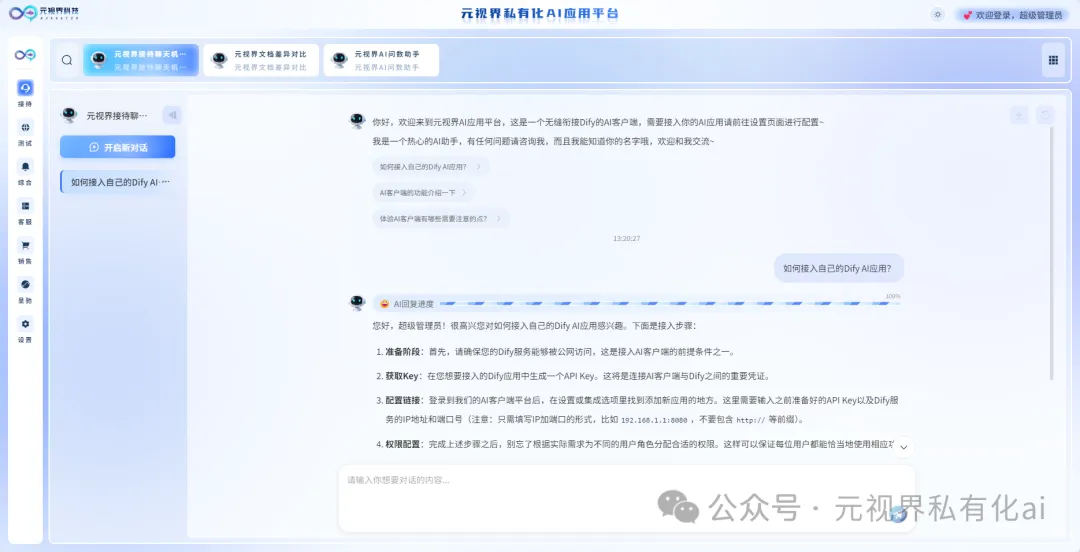Click the chat area vertical scrollbar
The image size is (1080, 552).
pyautogui.click(x=1051, y=254)
